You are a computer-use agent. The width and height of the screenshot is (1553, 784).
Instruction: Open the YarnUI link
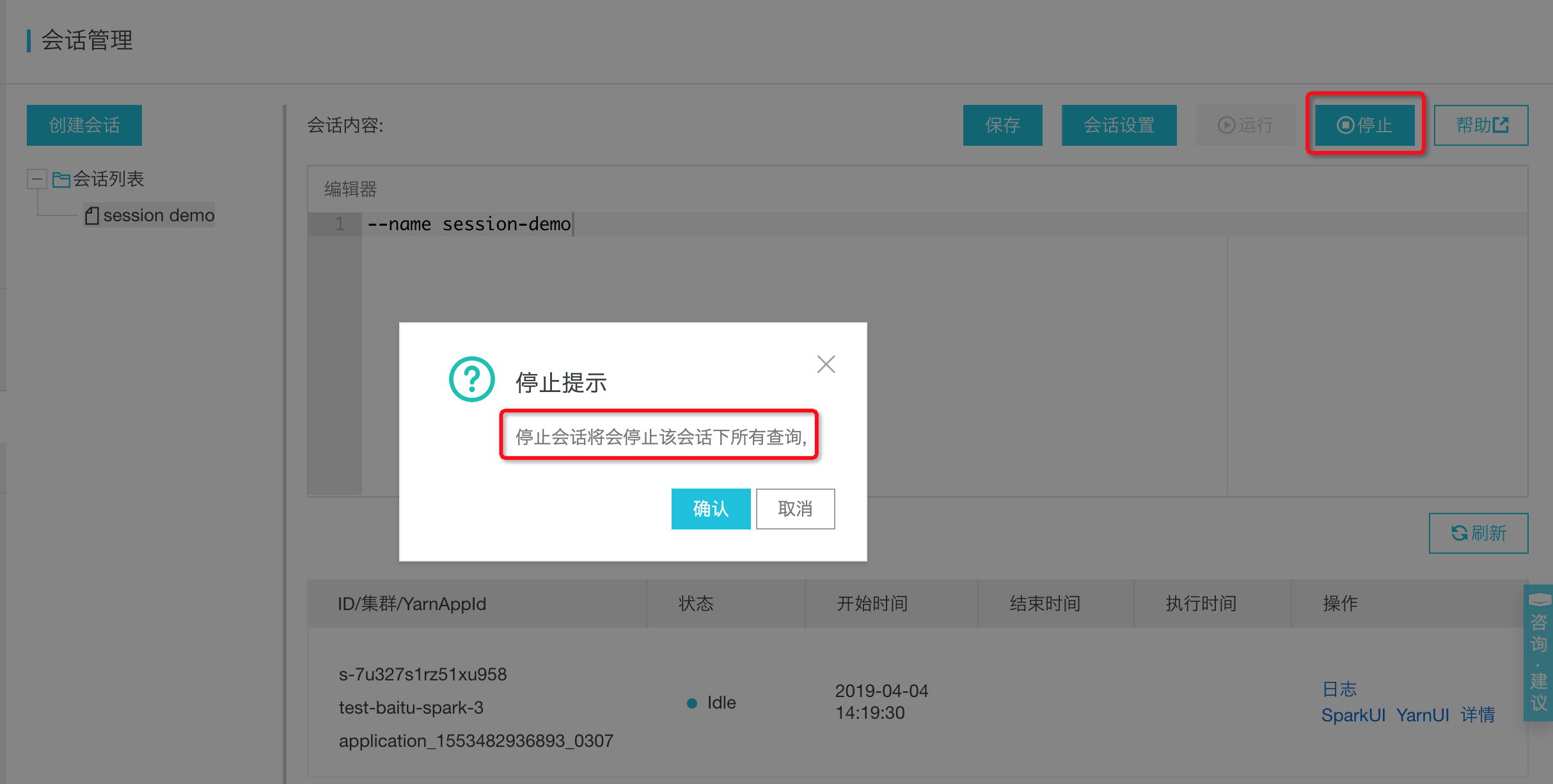(1423, 715)
